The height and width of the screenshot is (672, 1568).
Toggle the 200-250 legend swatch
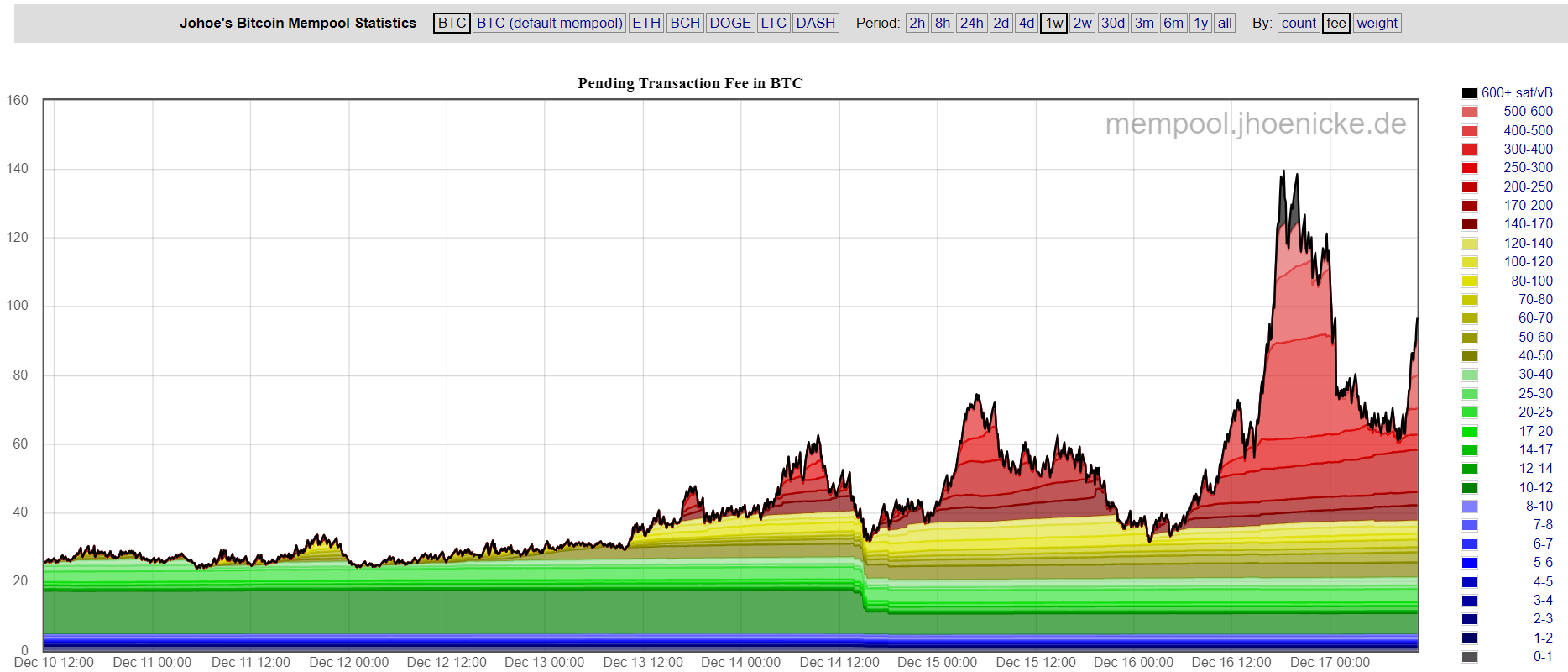click(1469, 186)
